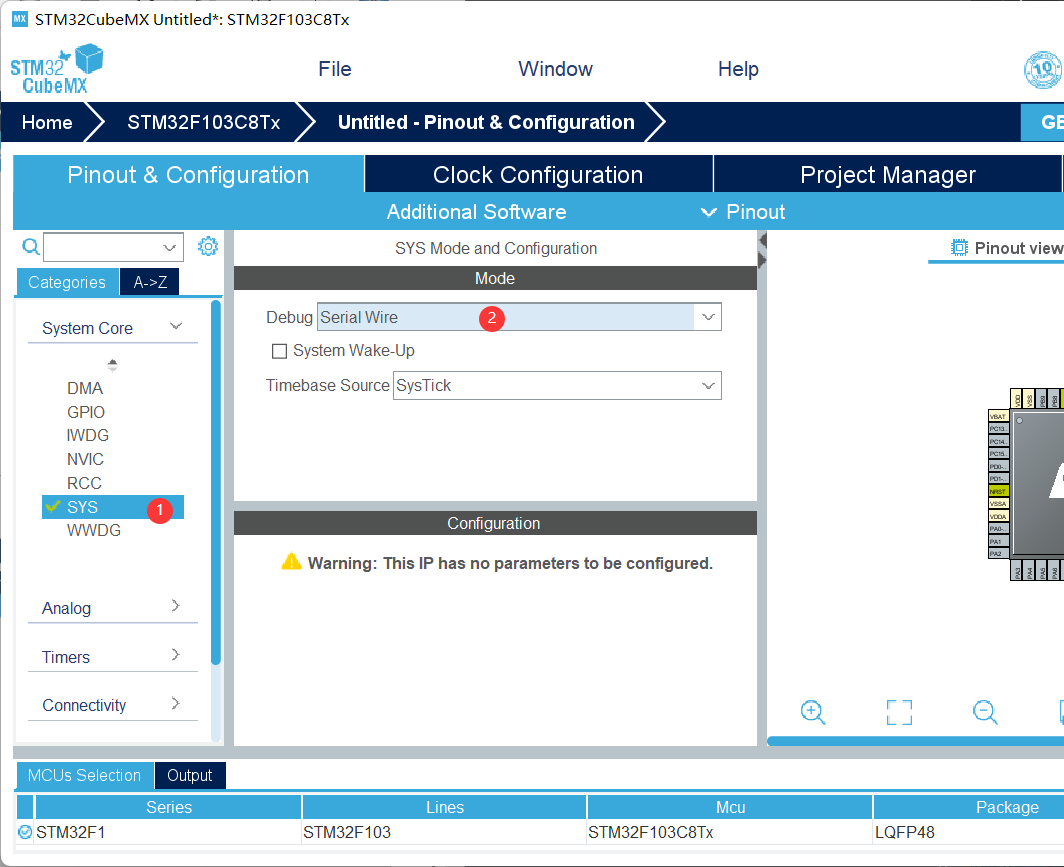Click the window title bar MX icon
1064x867 pixels.
tap(20, 19)
